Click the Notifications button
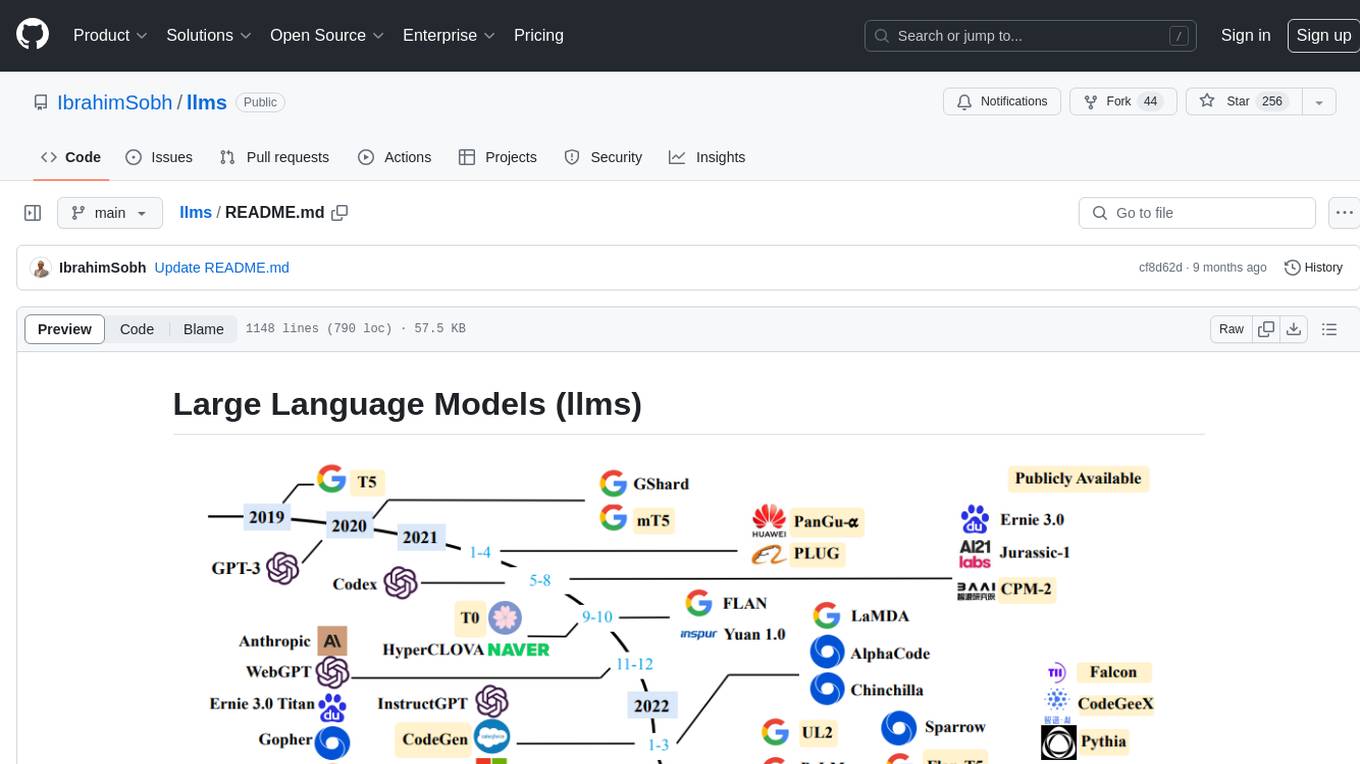Image resolution: width=1360 pixels, height=764 pixels. click(x=1002, y=101)
